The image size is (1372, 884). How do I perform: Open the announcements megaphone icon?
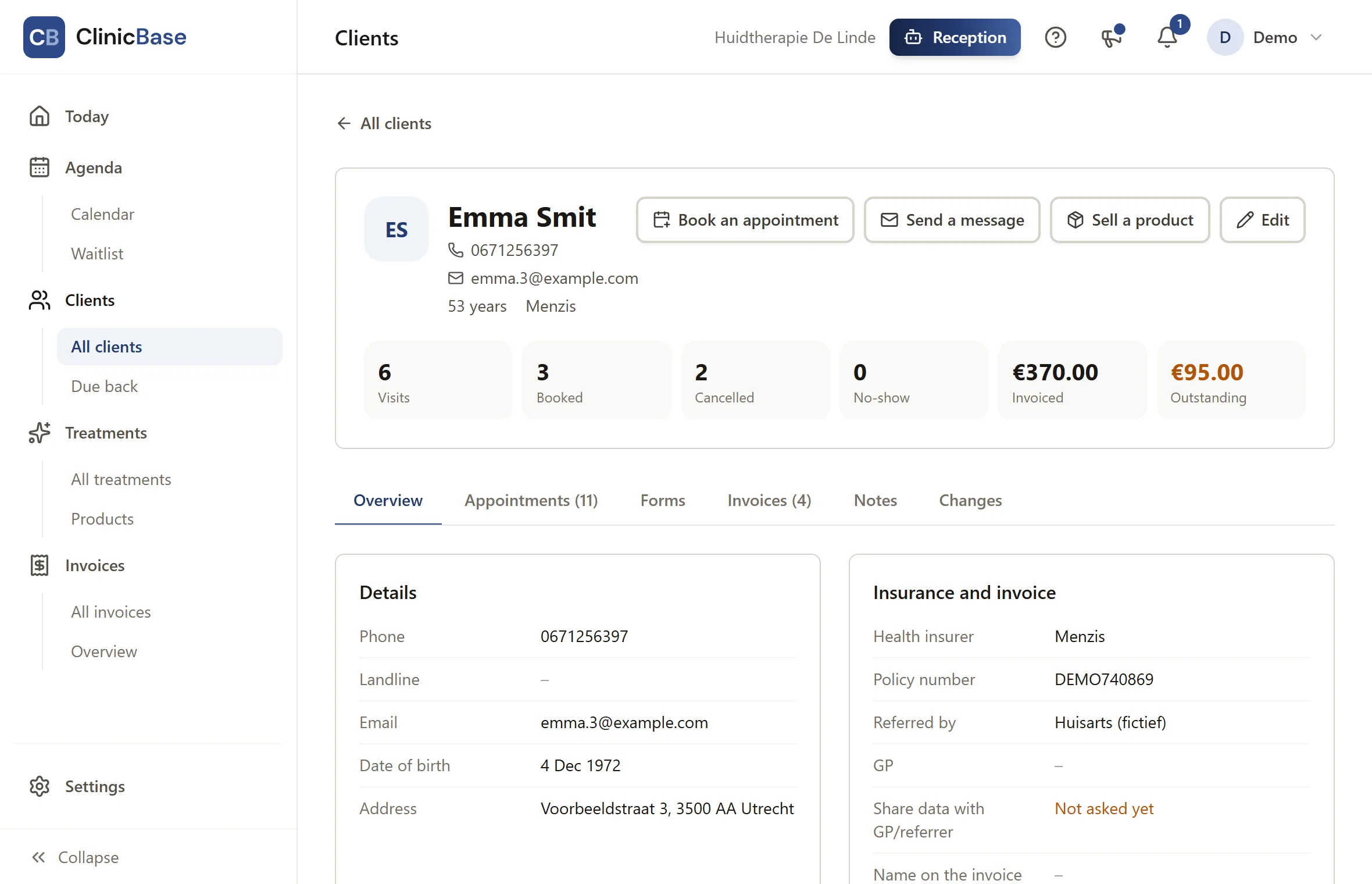coord(1111,38)
